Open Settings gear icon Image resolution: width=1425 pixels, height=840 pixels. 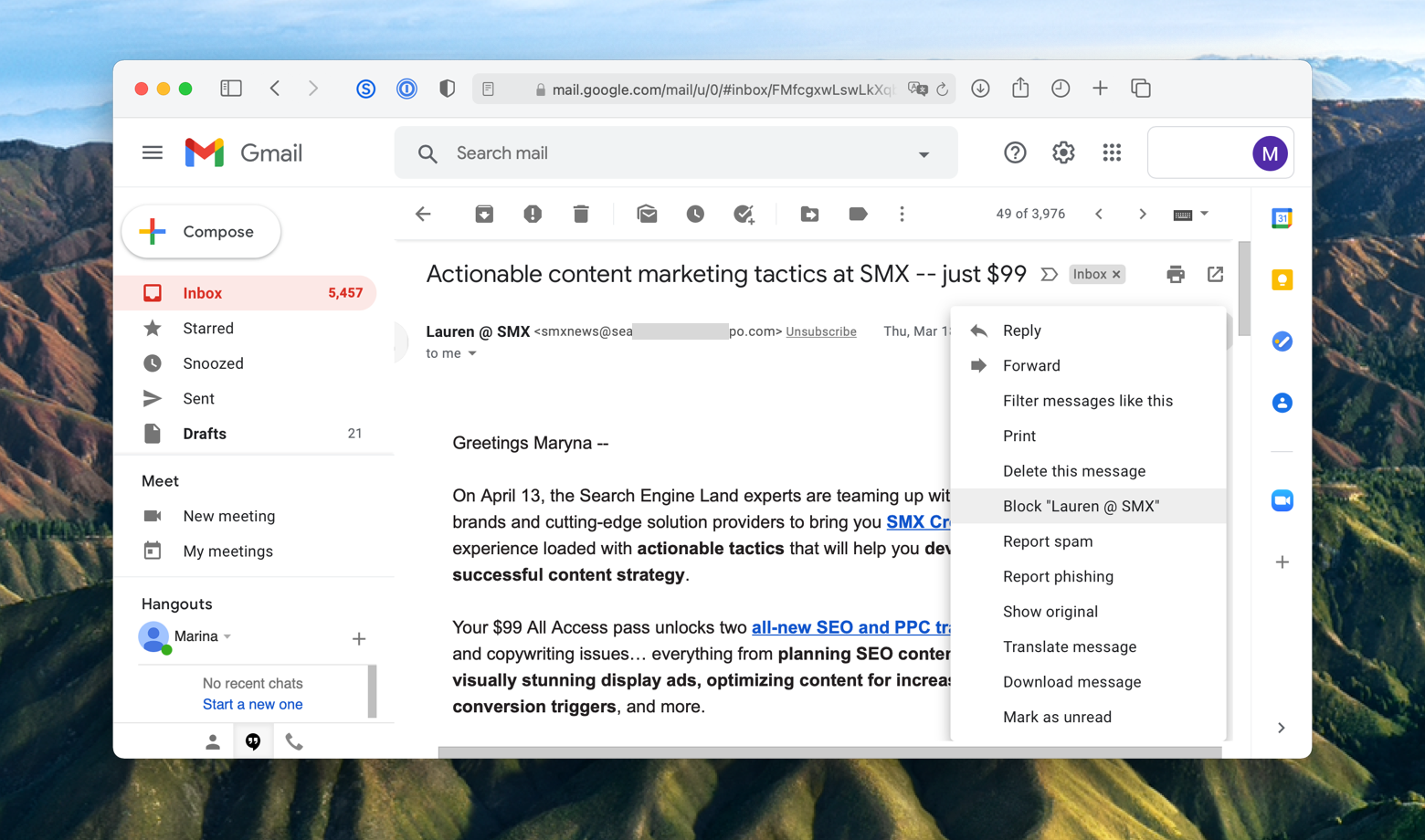(x=1063, y=152)
